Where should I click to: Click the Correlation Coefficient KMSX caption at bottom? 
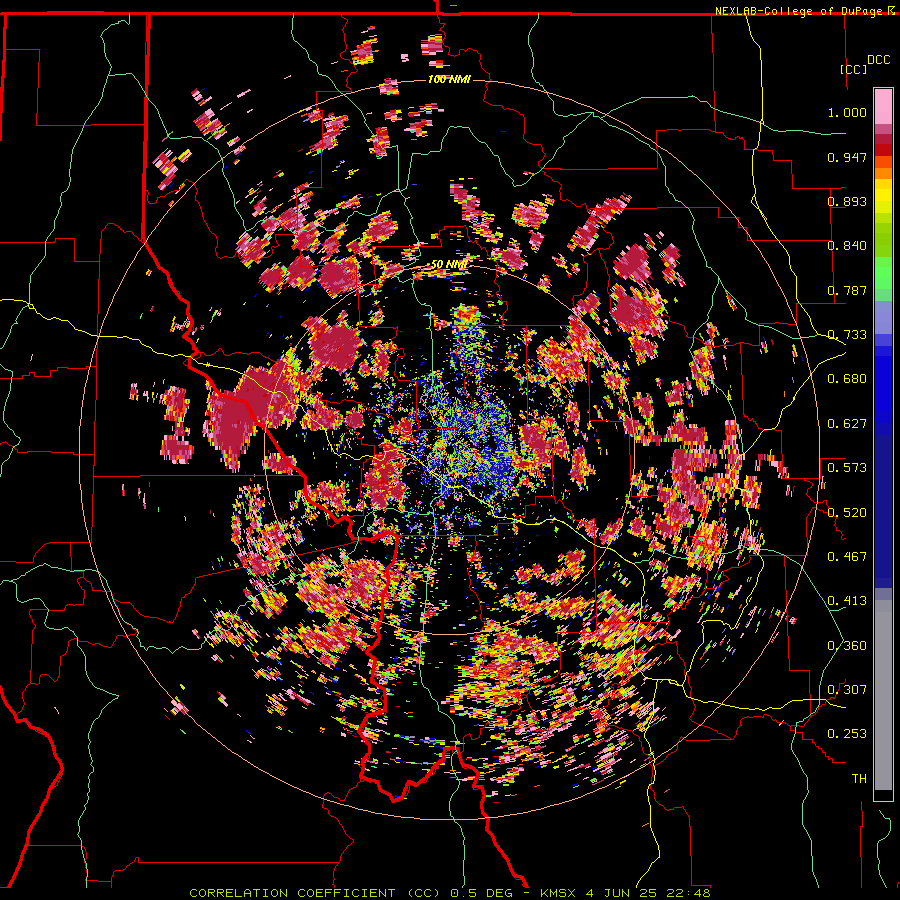450,893
